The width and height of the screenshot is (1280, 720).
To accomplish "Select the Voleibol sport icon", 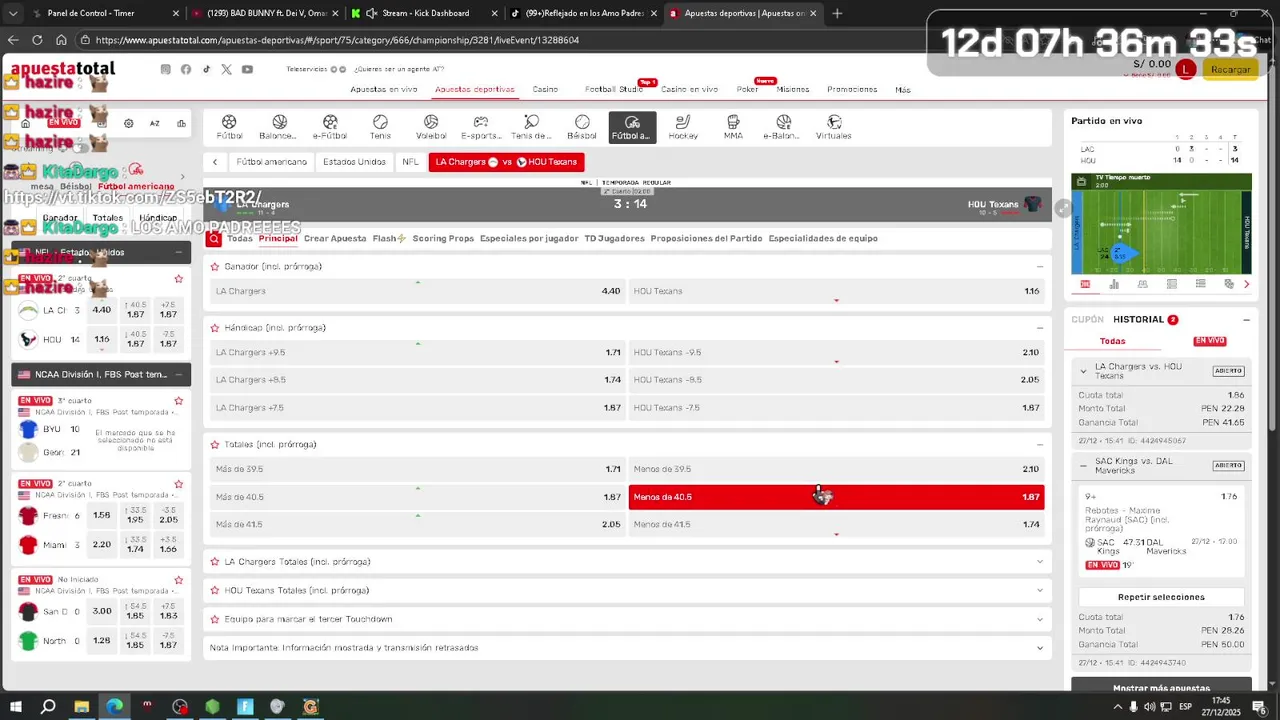I will tap(431, 127).
